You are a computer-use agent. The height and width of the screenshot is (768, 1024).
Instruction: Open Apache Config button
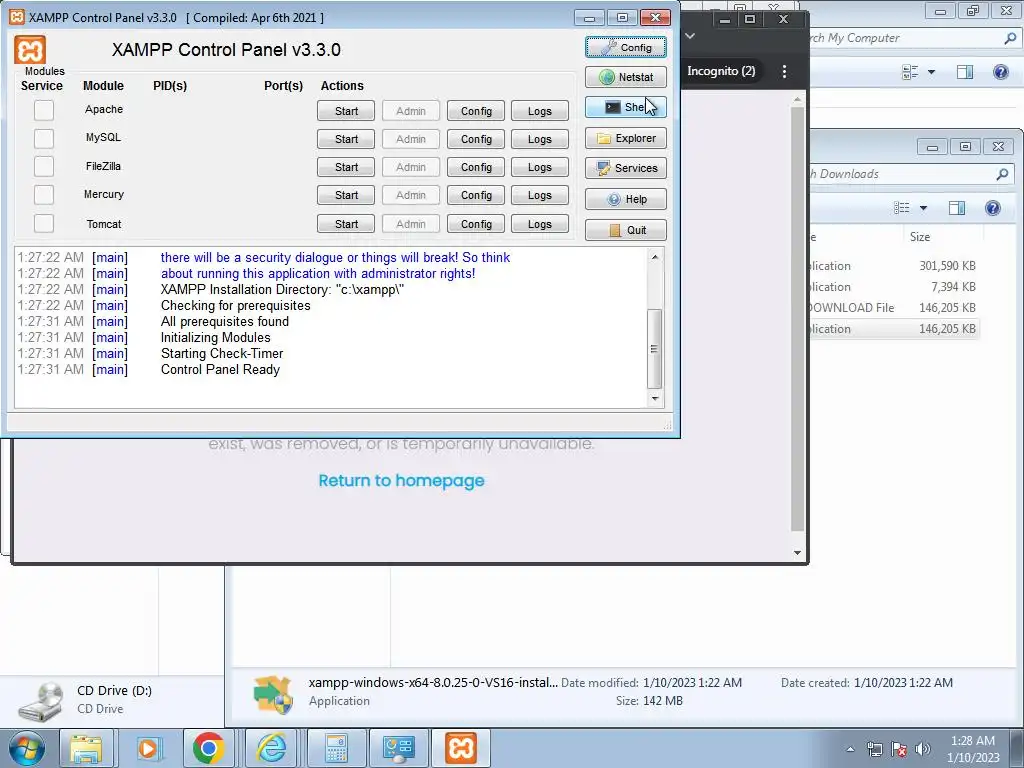click(x=476, y=111)
